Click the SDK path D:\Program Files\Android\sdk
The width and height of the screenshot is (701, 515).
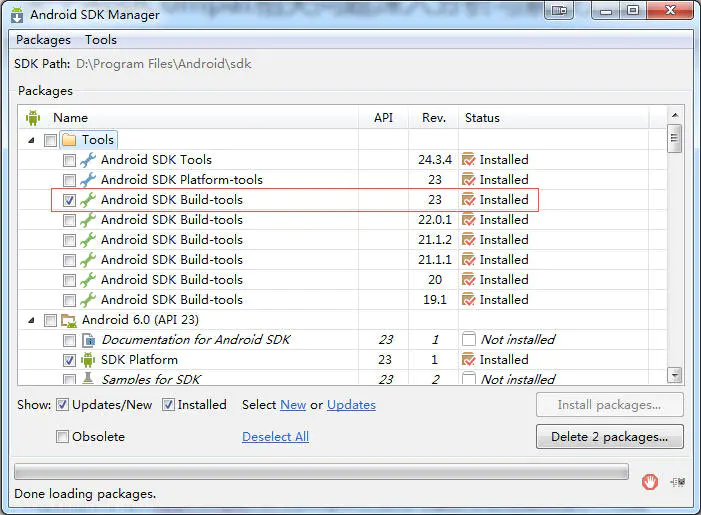click(164, 64)
